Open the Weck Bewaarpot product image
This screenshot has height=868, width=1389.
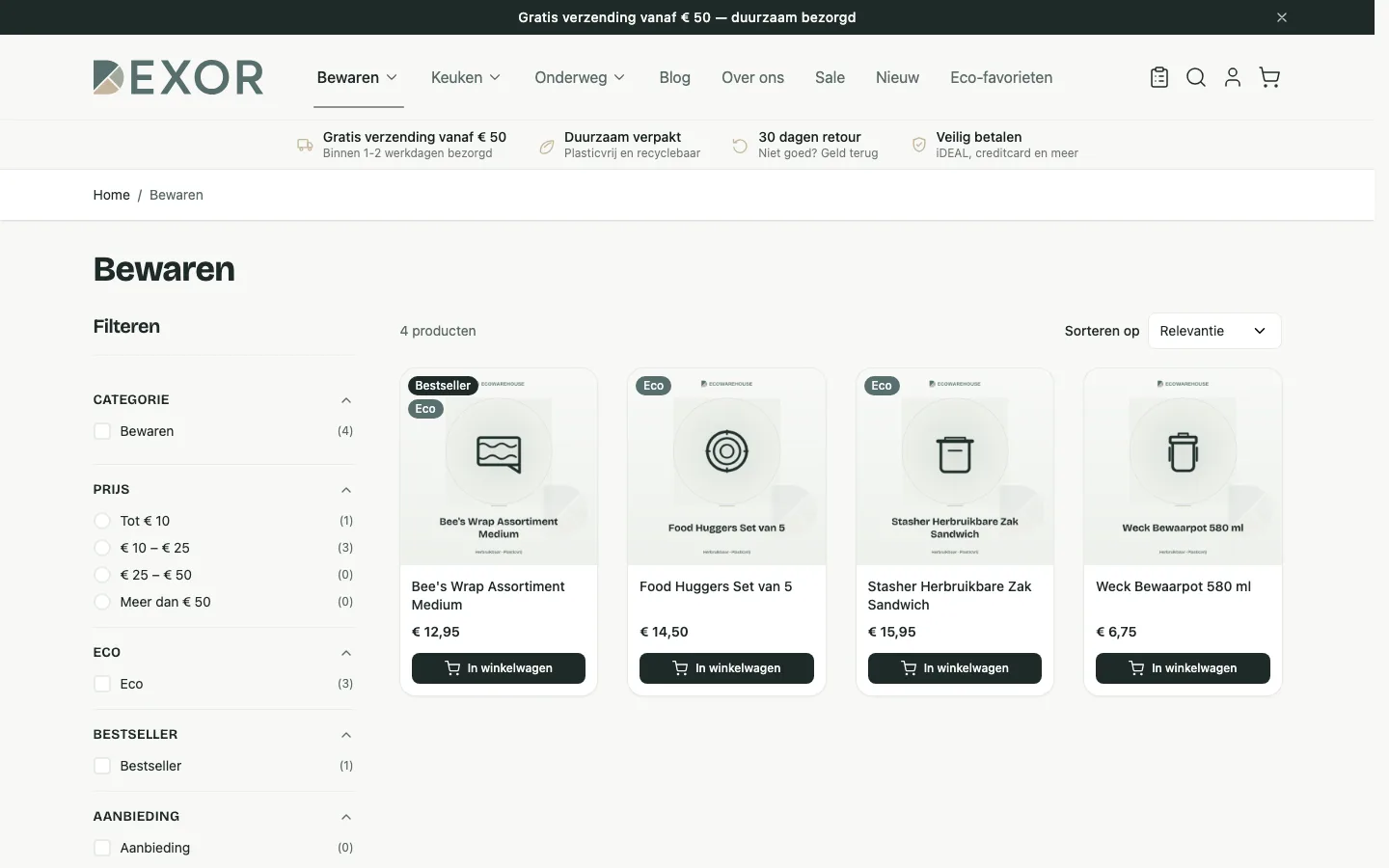click(x=1183, y=467)
